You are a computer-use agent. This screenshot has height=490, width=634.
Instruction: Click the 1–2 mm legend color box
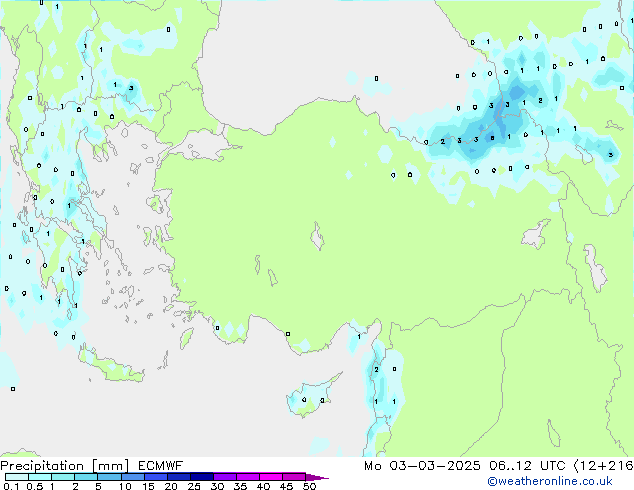63,477
